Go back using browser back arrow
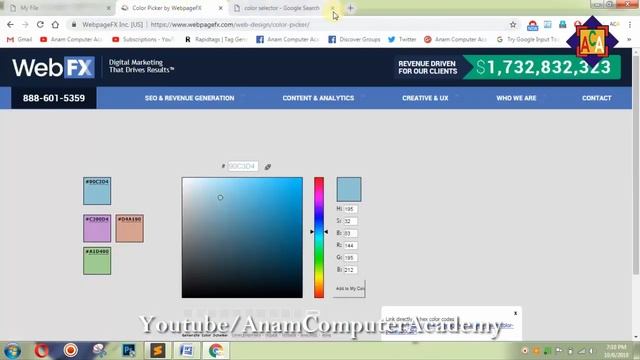This screenshot has width=640, height=360. [10, 24]
